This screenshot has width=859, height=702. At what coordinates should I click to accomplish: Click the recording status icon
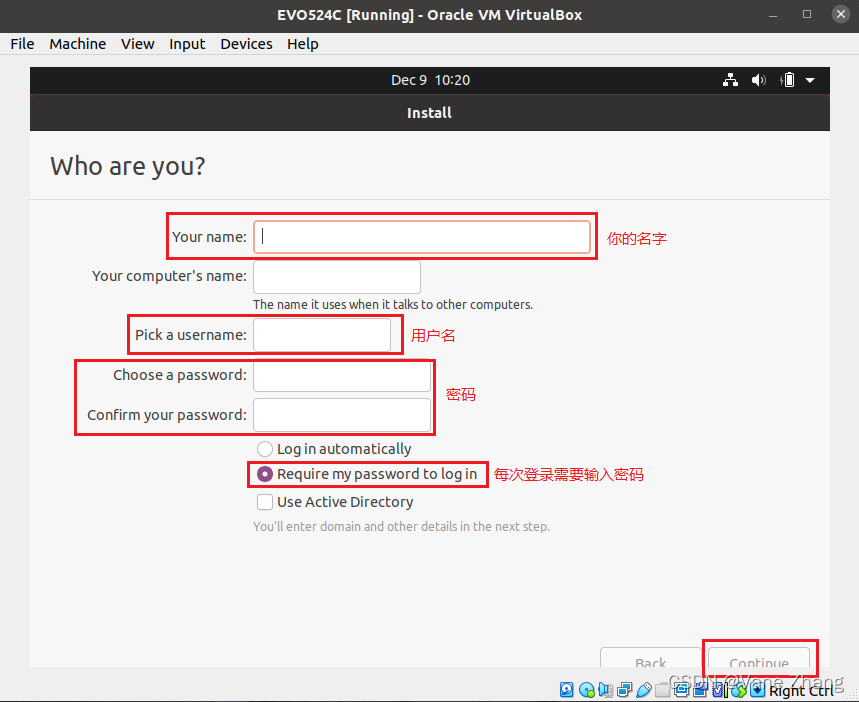(x=700, y=689)
